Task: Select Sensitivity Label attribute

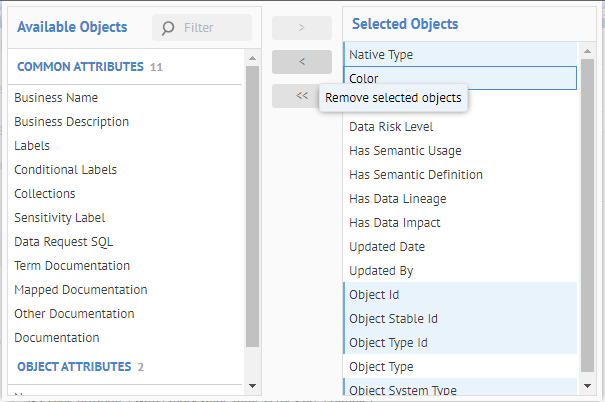Action: coord(125,218)
